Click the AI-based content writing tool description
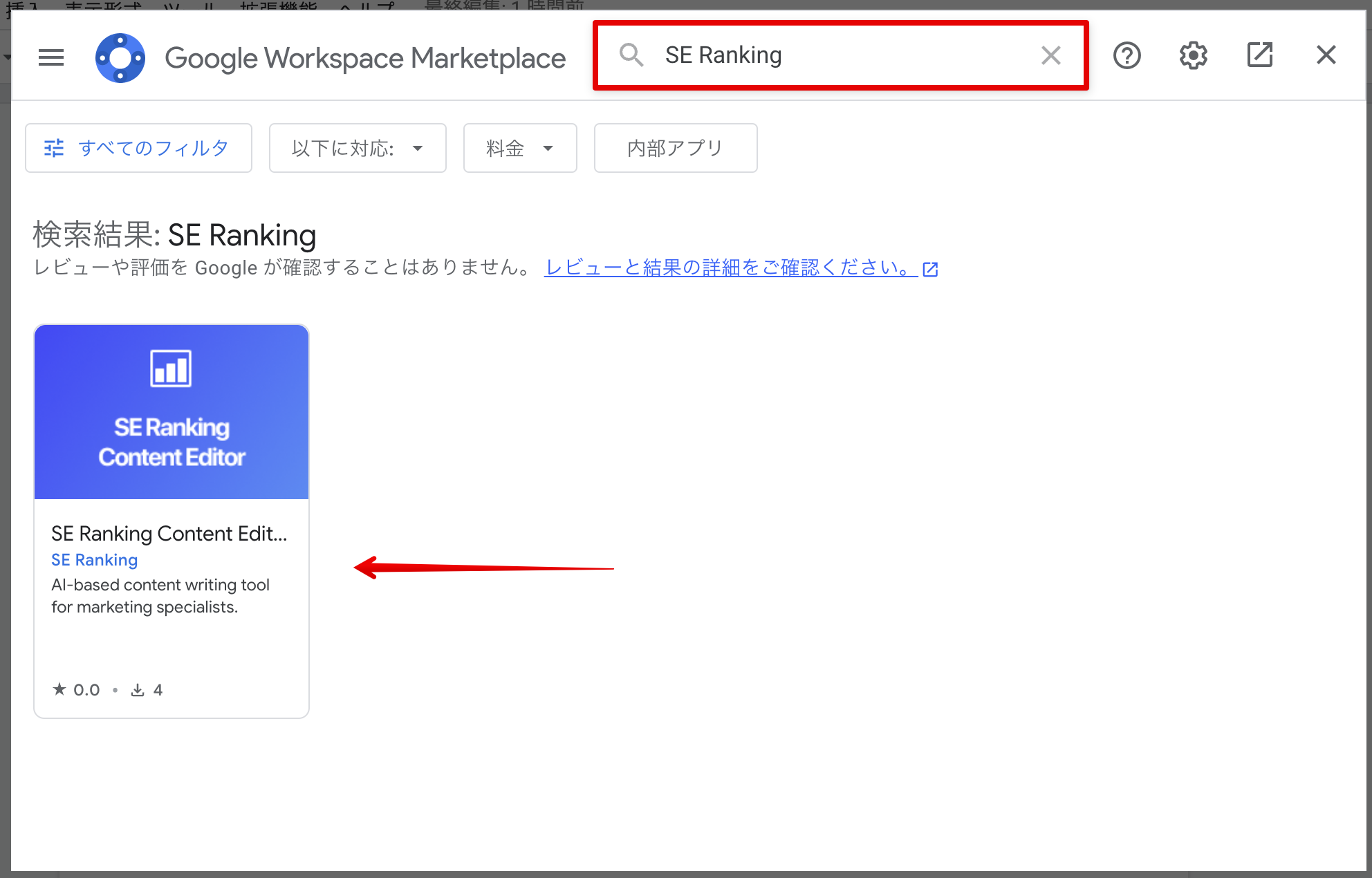1372x878 pixels. [x=160, y=596]
